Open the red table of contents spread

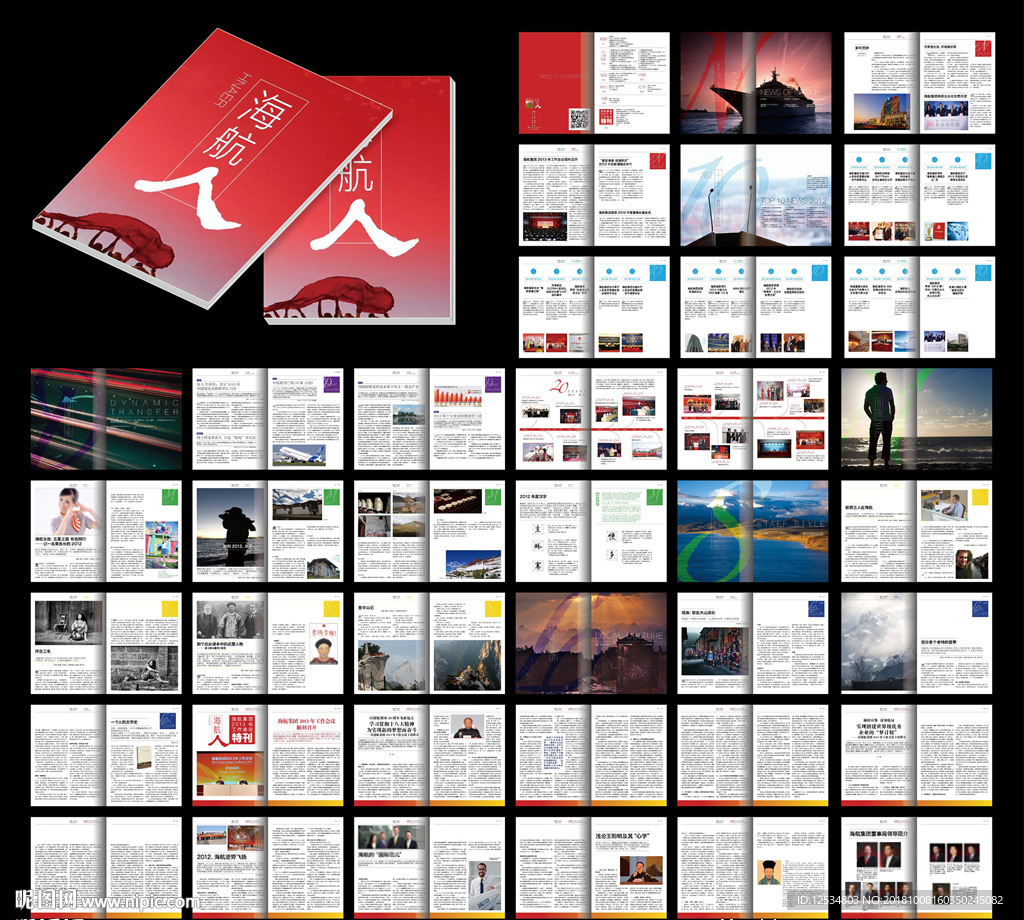(x=594, y=83)
